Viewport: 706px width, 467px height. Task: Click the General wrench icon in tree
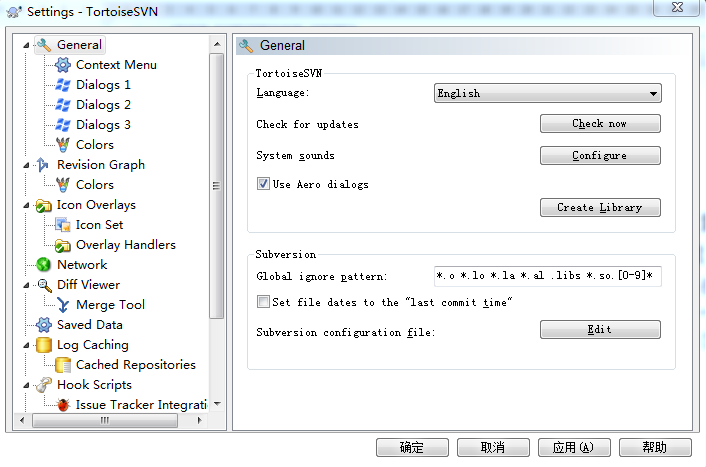(44, 45)
